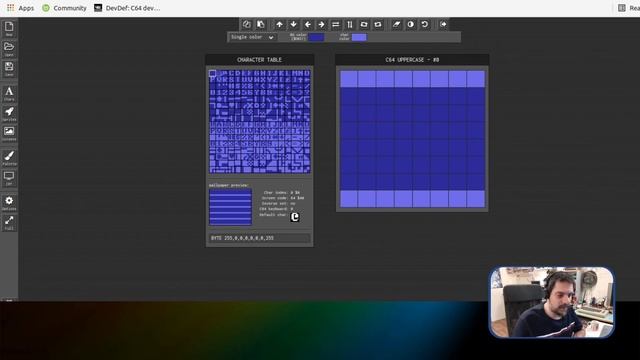Switch to the Chars editor icon
Image resolution: width=640 pixels, height=360 pixels.
(9, 93)
